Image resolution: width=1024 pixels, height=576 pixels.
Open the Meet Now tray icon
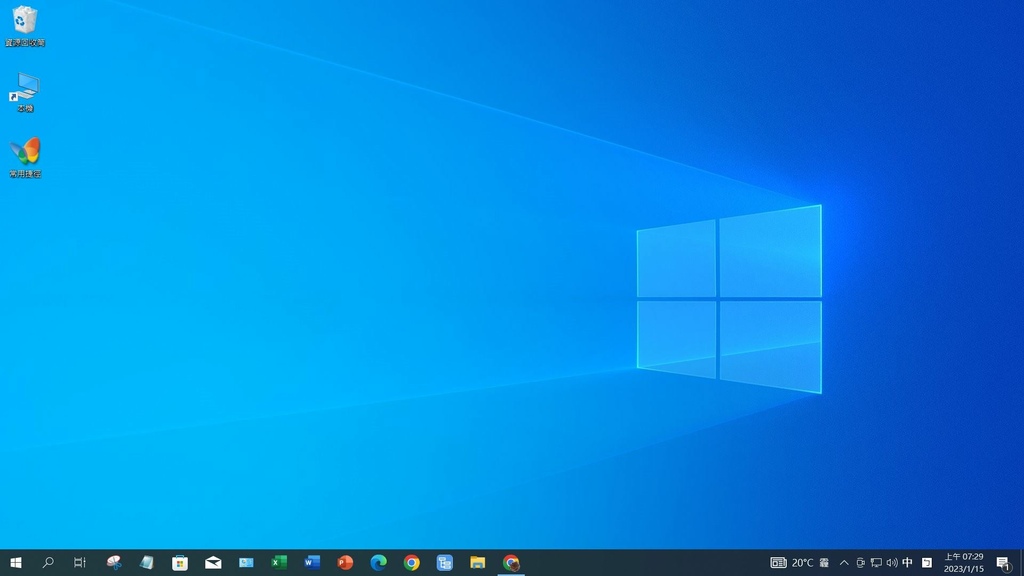click(x=860, y=562)
